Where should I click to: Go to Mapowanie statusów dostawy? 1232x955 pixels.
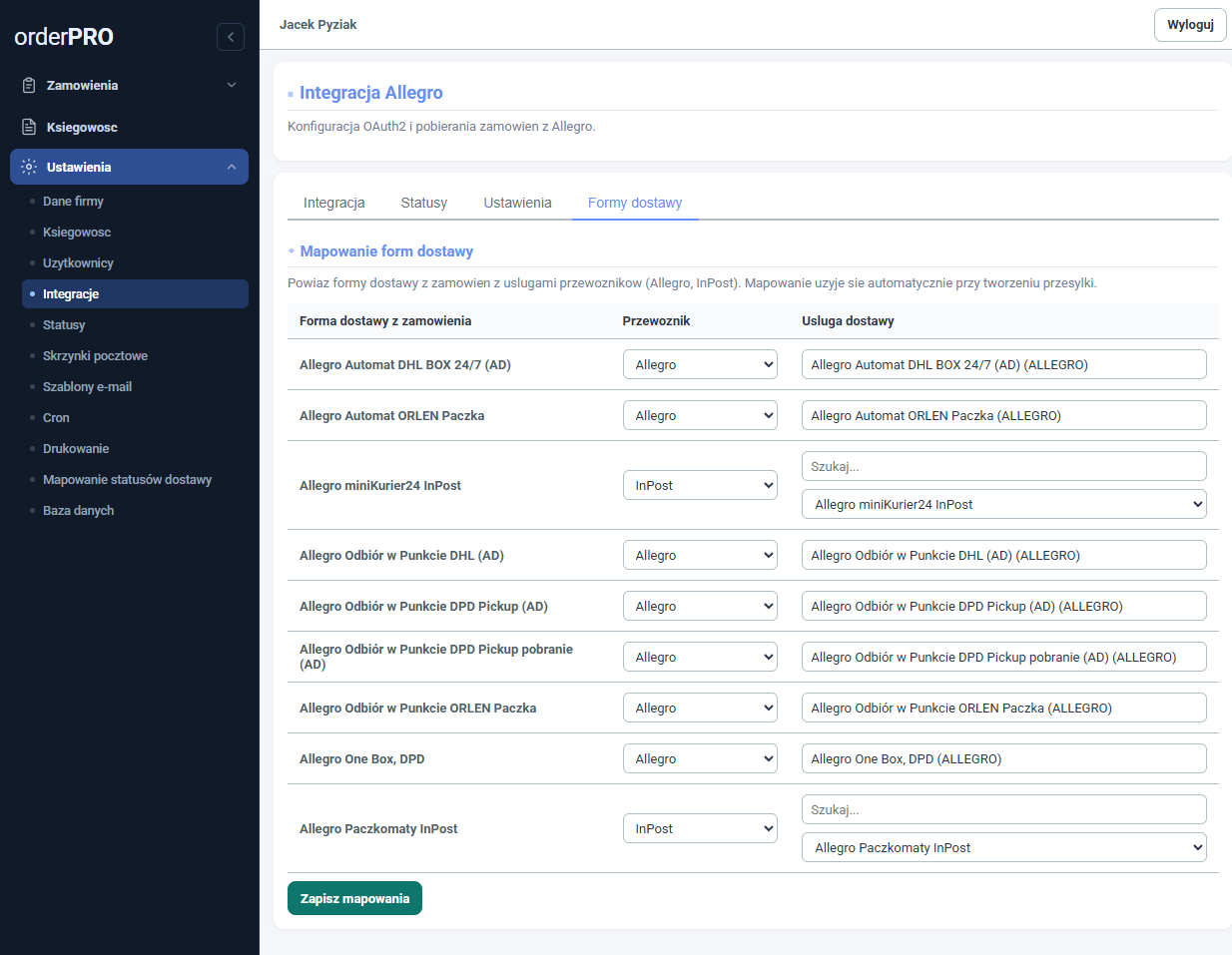[127, 480]
